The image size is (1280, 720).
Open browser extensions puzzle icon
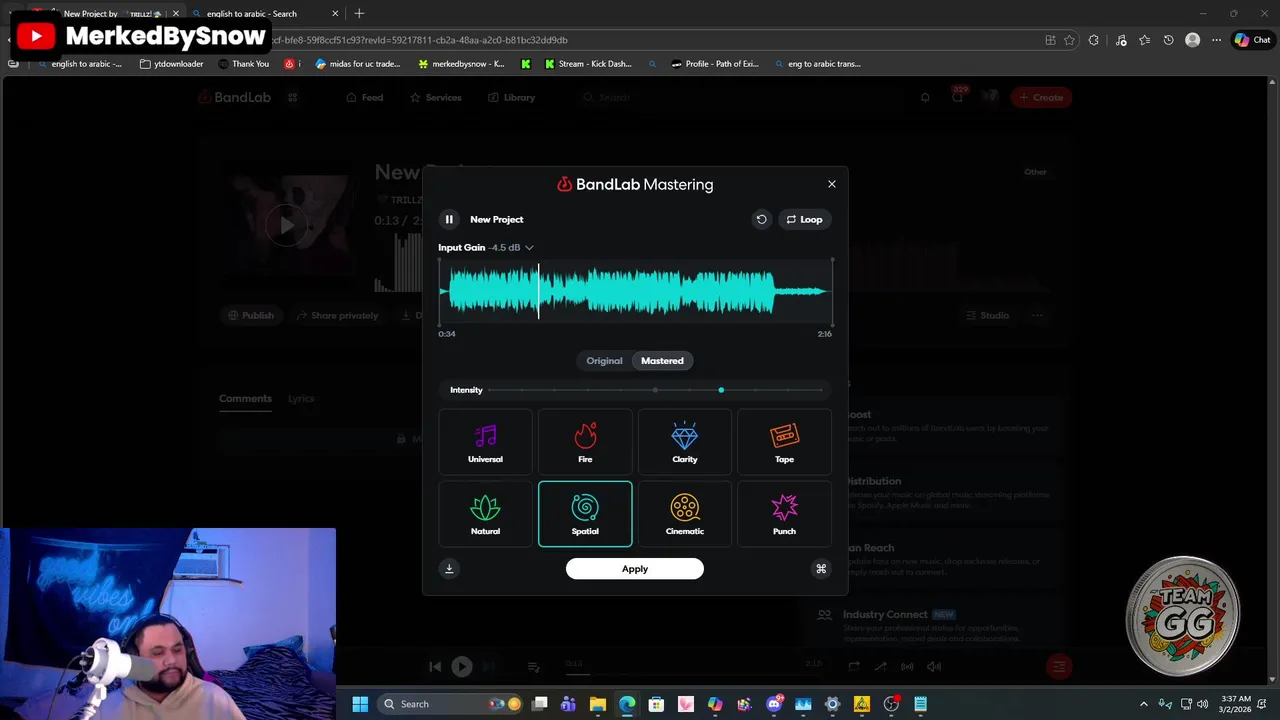1094,40
